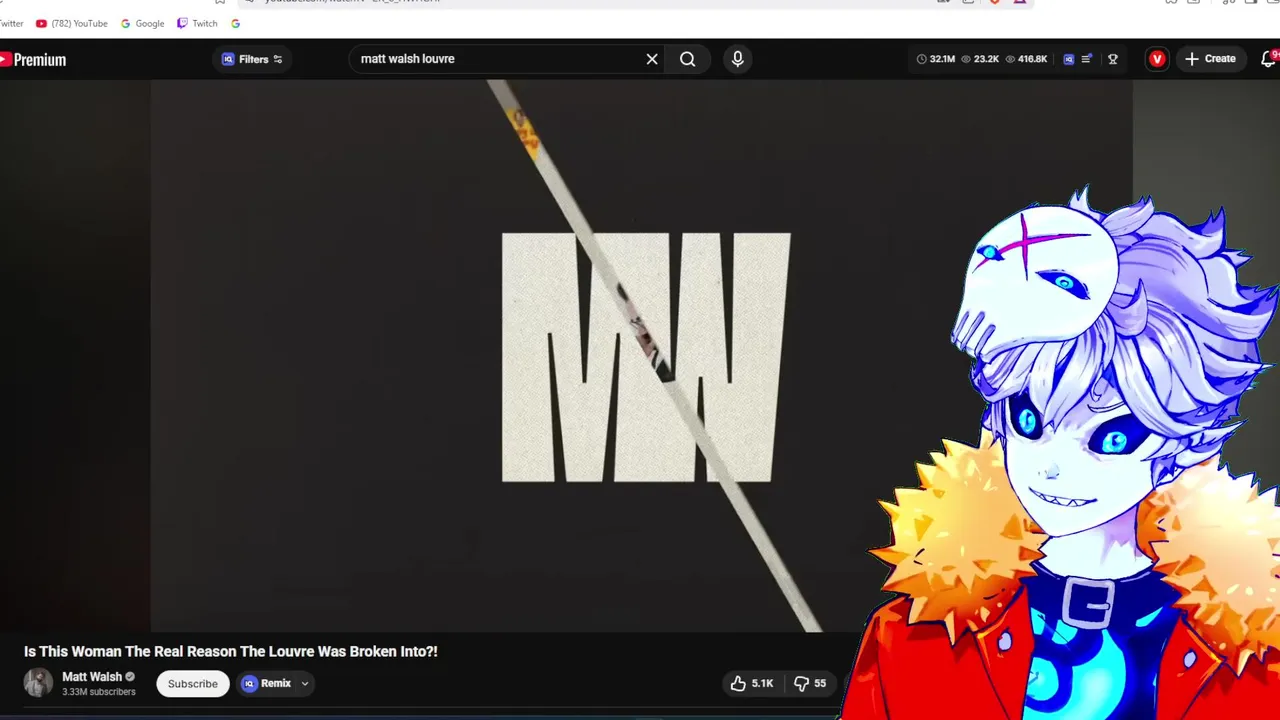Click the video player showing MW logo

point(640,356)
